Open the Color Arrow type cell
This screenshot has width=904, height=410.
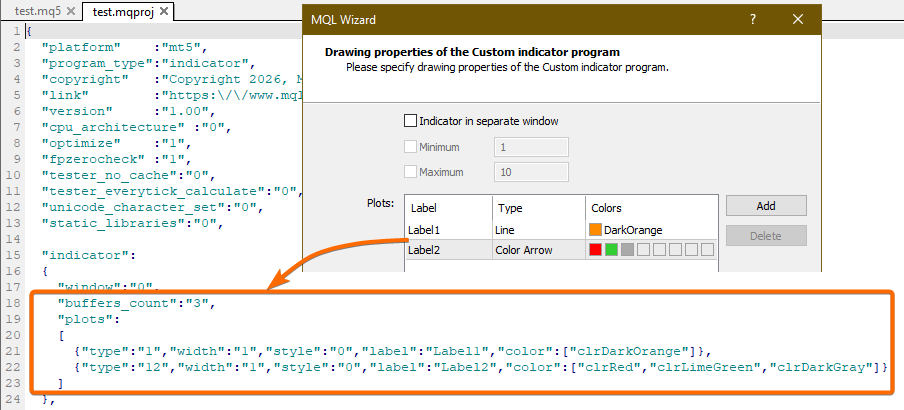pyautogui.click(x=537, y=250)
